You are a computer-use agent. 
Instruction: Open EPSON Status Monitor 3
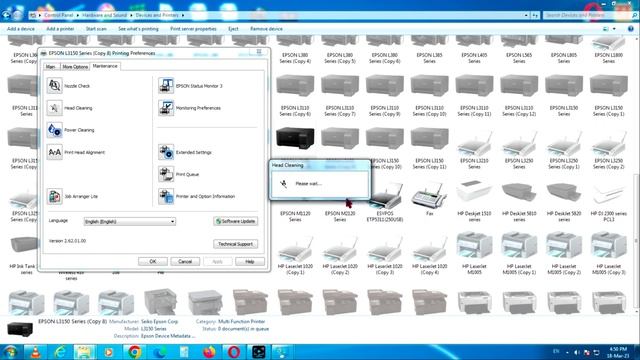[x=166, y=86]
